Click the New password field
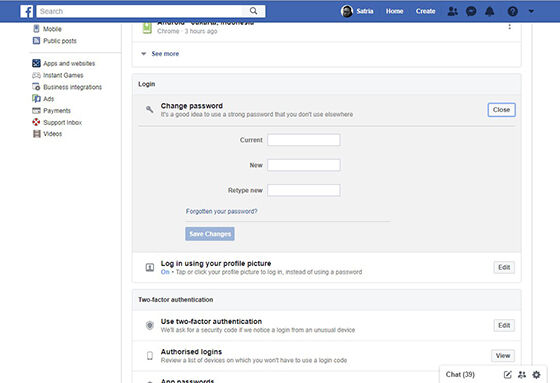Viewport: 560px width, 383px height. click(304, 165)
